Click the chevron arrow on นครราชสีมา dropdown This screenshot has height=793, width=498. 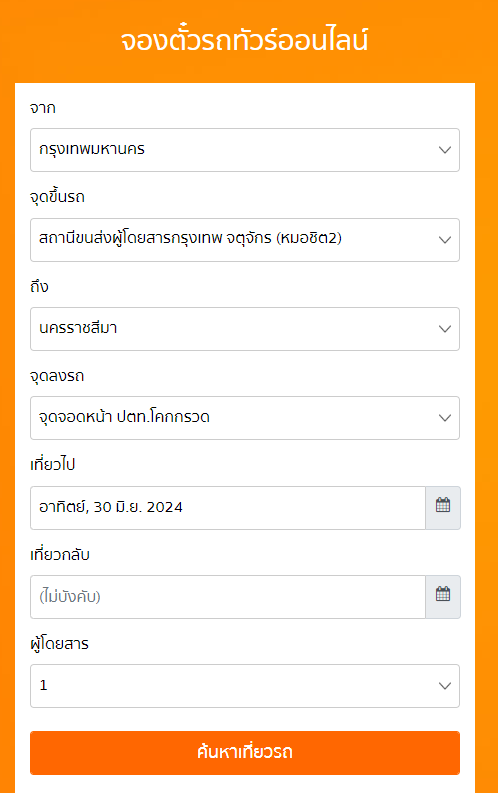pyautogui.click(x=445, y=329)
